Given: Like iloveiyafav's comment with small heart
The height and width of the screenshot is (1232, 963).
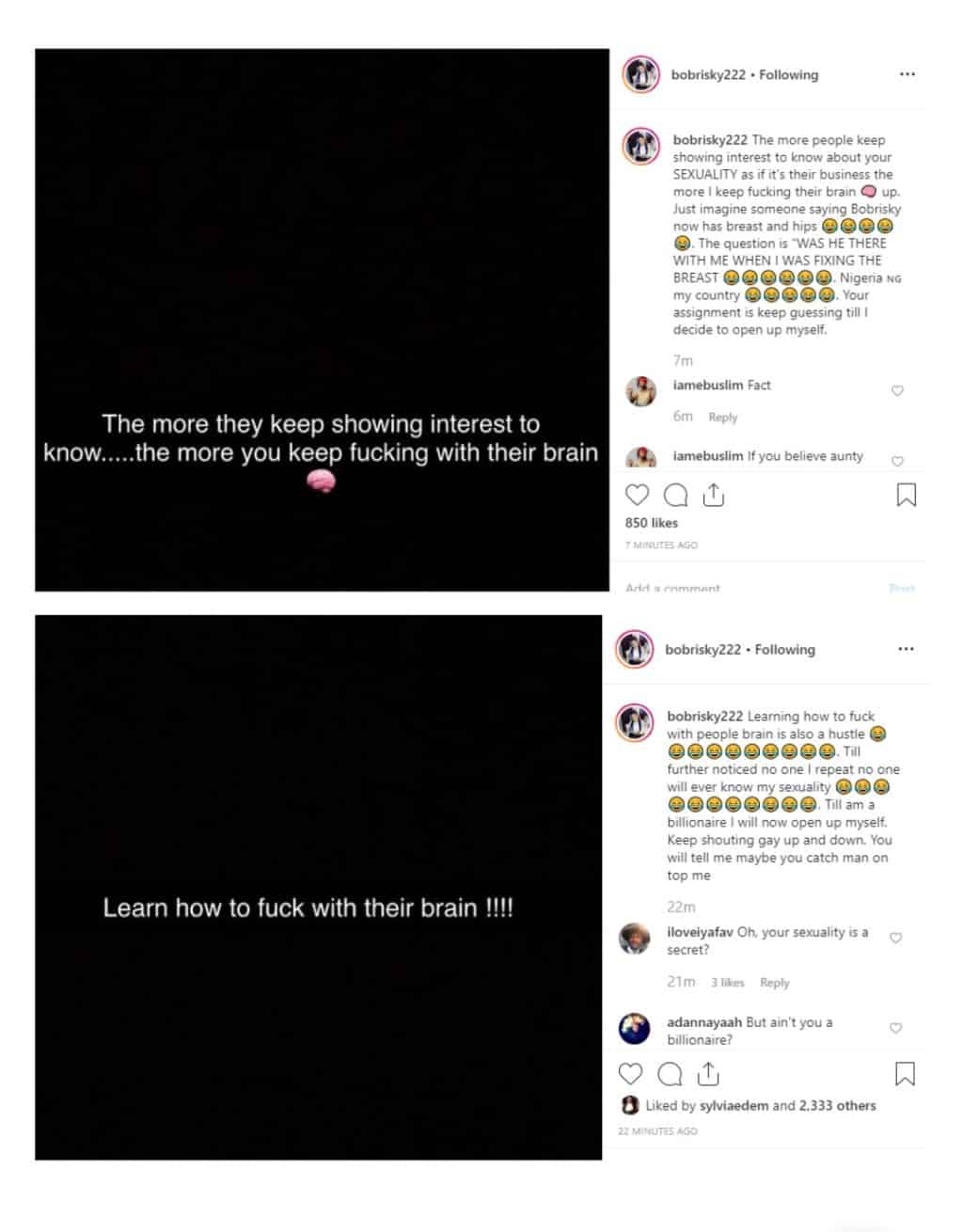Looking at the screenshot, I should [896, 938].
